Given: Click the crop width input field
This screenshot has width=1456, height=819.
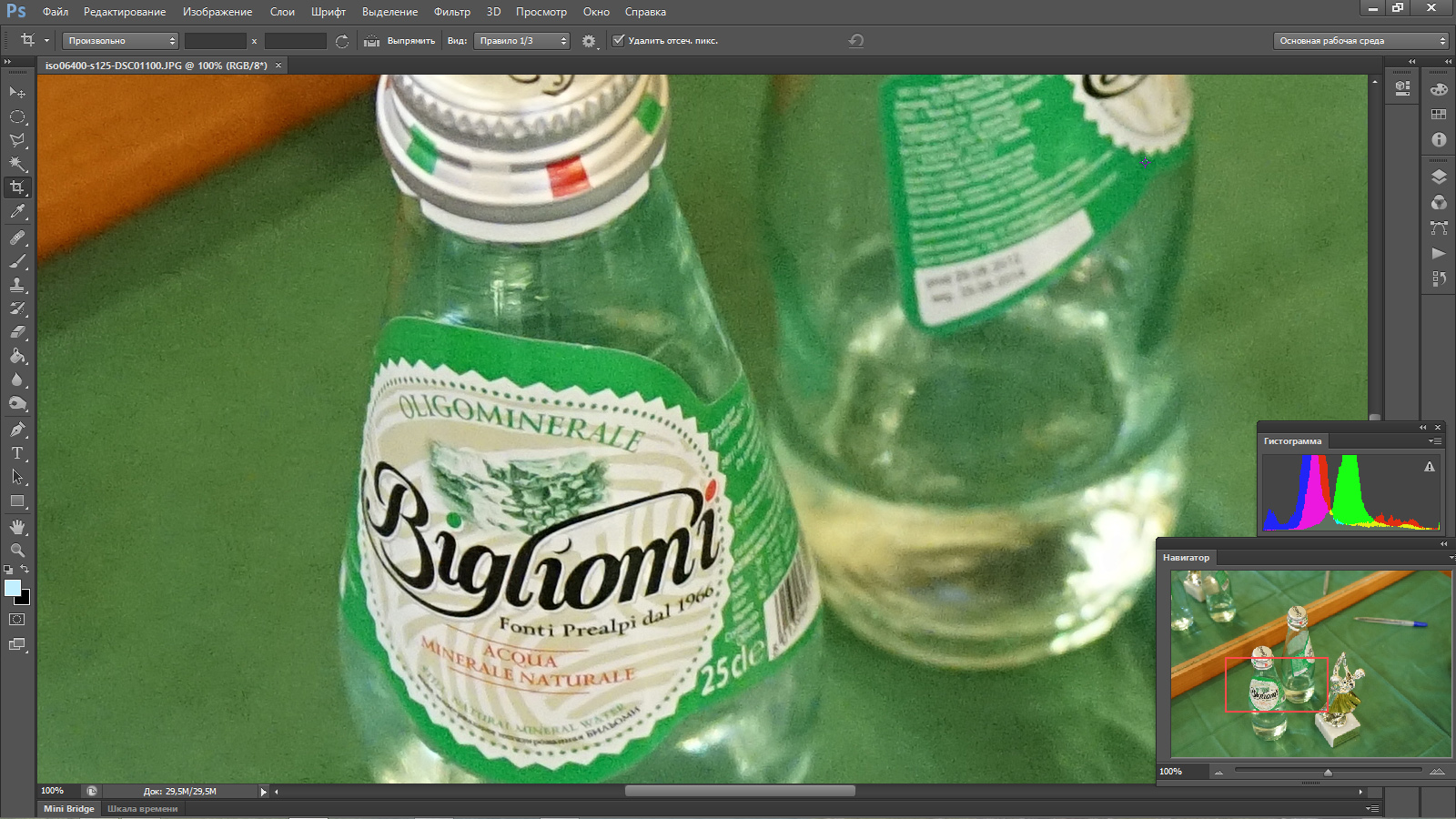Looking at the screenshot, I should 216,41.
